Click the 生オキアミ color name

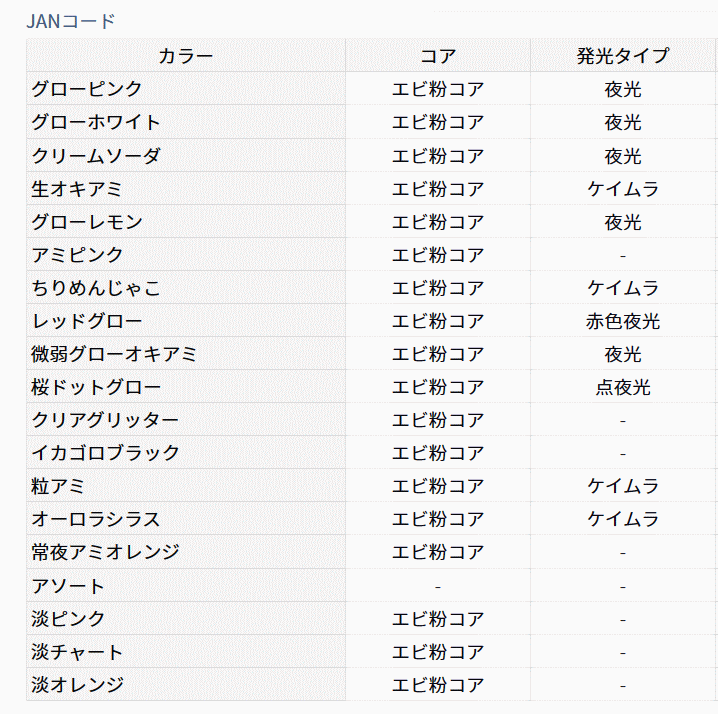[76, 189]
